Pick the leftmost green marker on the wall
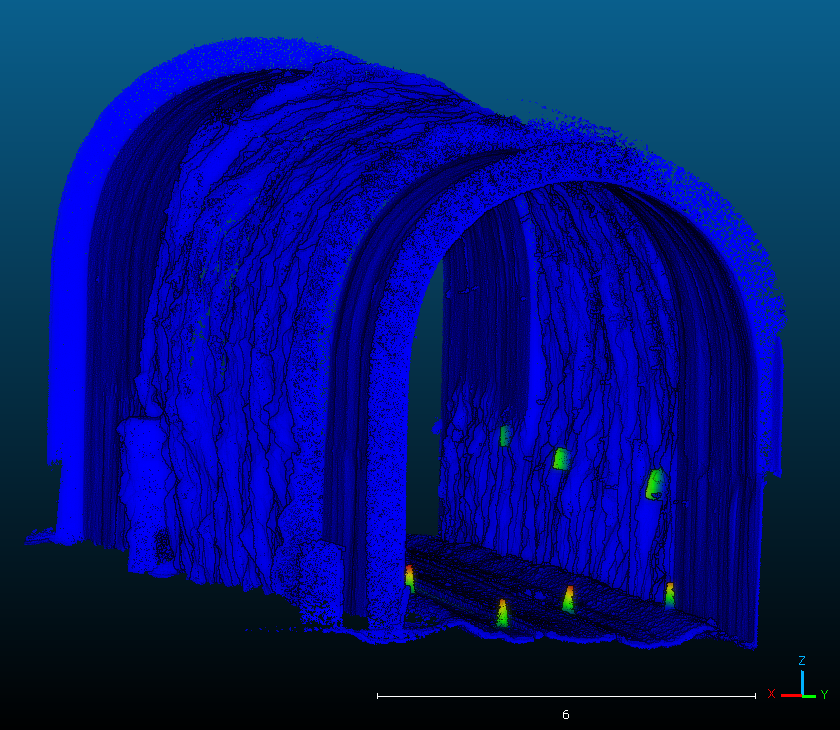The height and width of the screenshot is (730, 840). [505, 435]
